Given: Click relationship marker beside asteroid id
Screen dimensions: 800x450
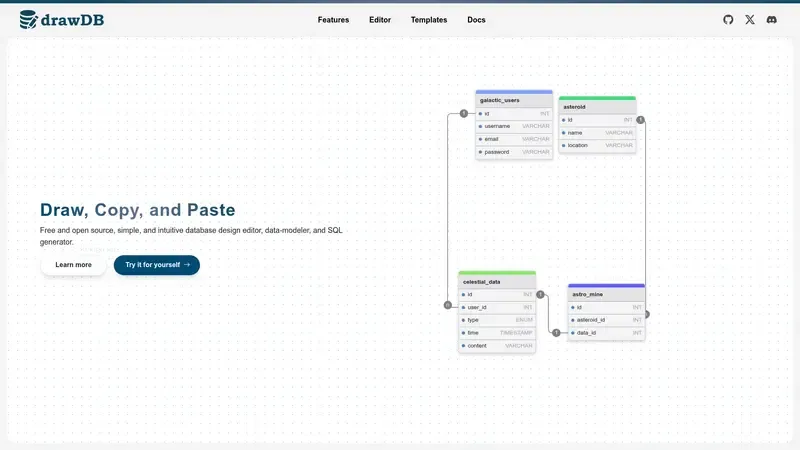Looking at the screenshot, I should click(x=641, y=120).
